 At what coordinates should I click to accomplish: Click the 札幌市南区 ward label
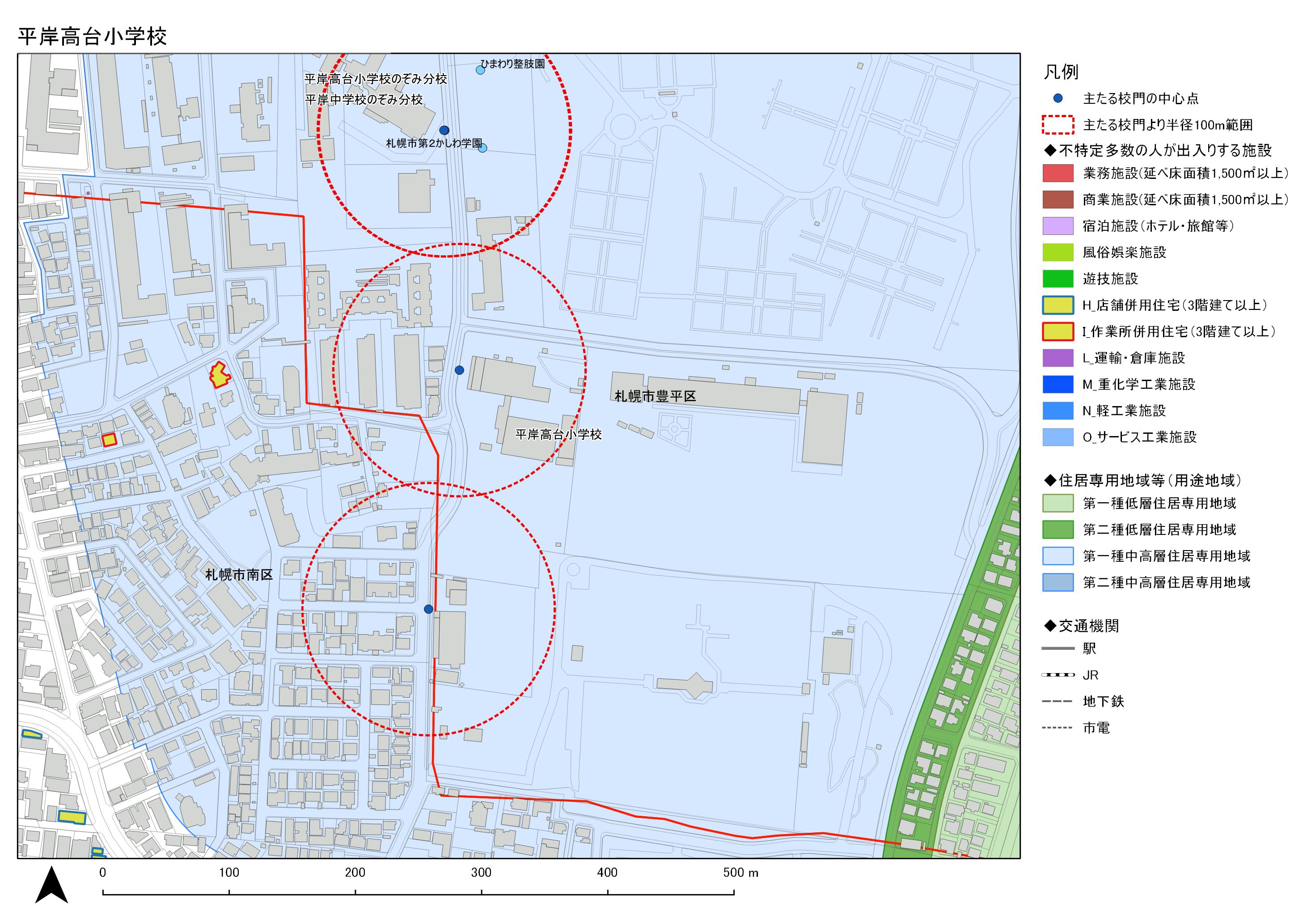pos(239,575)
